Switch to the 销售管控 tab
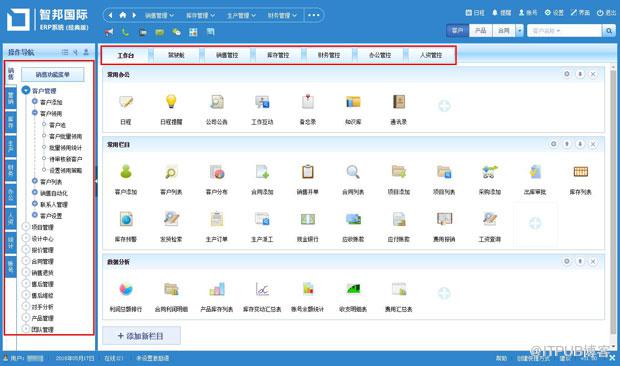Screen dimensions: 620x366 click(x=227, y=55)
